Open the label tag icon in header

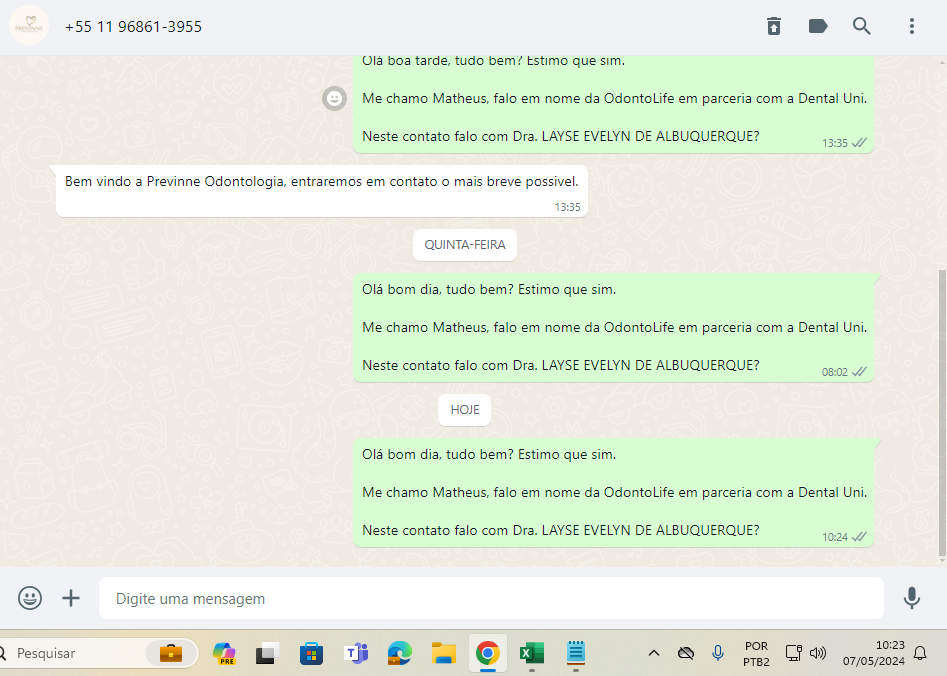tap(818, 26)
